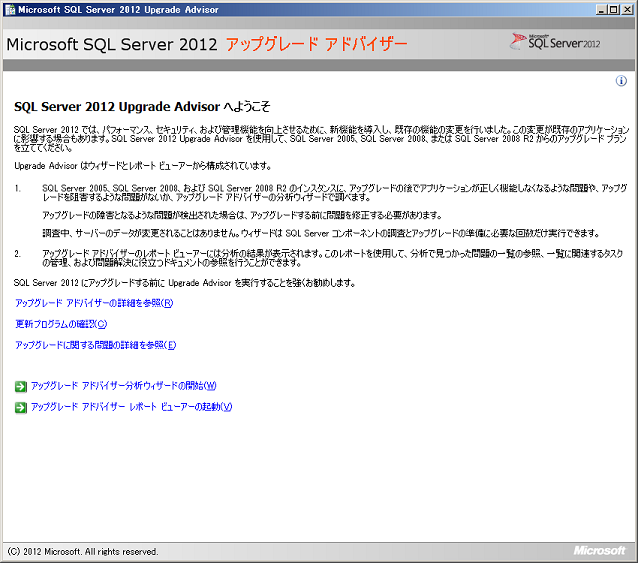The height and width of the screenshot is (563, 638).
Task: Click the 'Microsoft SQL Server 2012' header title
Action: coord(111,45)
